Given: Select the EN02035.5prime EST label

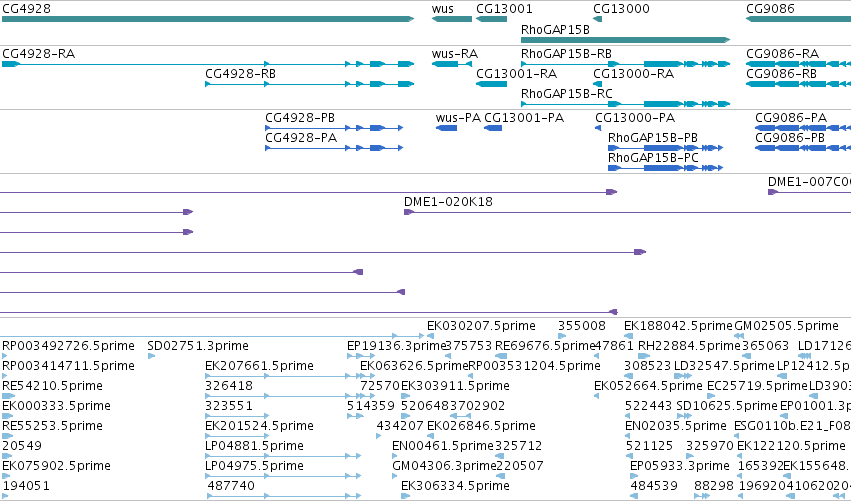Looking at the screenshot, I should [x=676, y=426].
